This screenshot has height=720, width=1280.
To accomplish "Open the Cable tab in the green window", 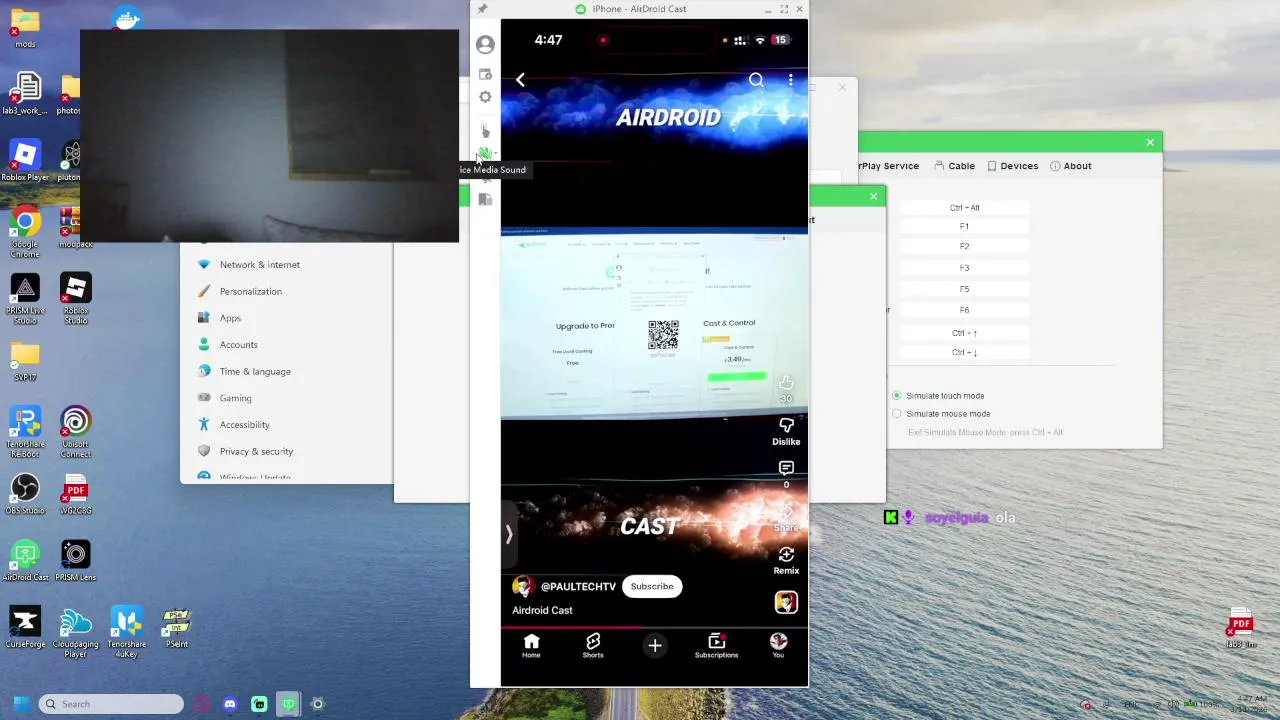I will coord(954,166).
